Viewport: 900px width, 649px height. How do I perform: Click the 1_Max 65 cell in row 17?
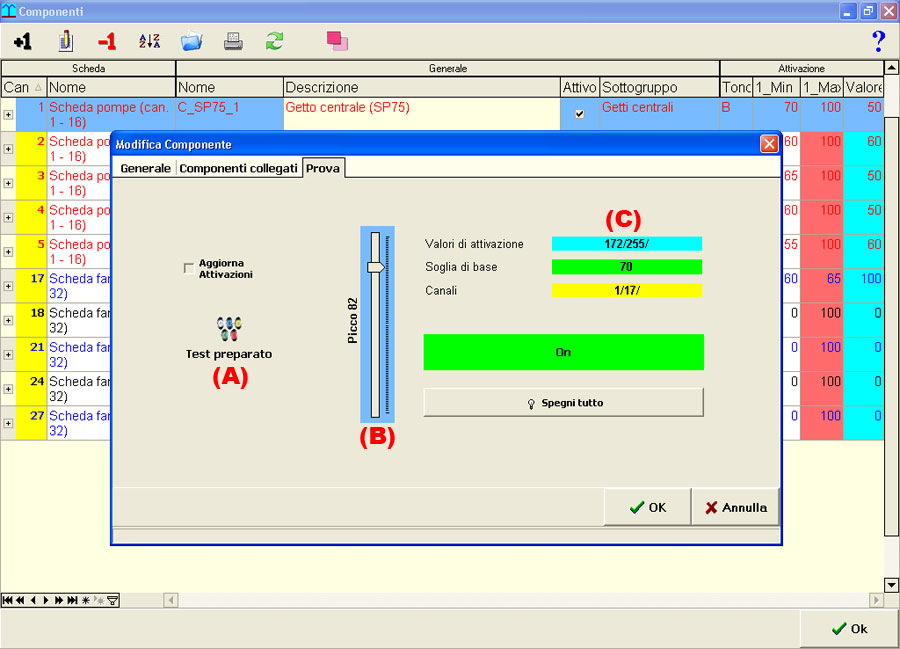821,286
